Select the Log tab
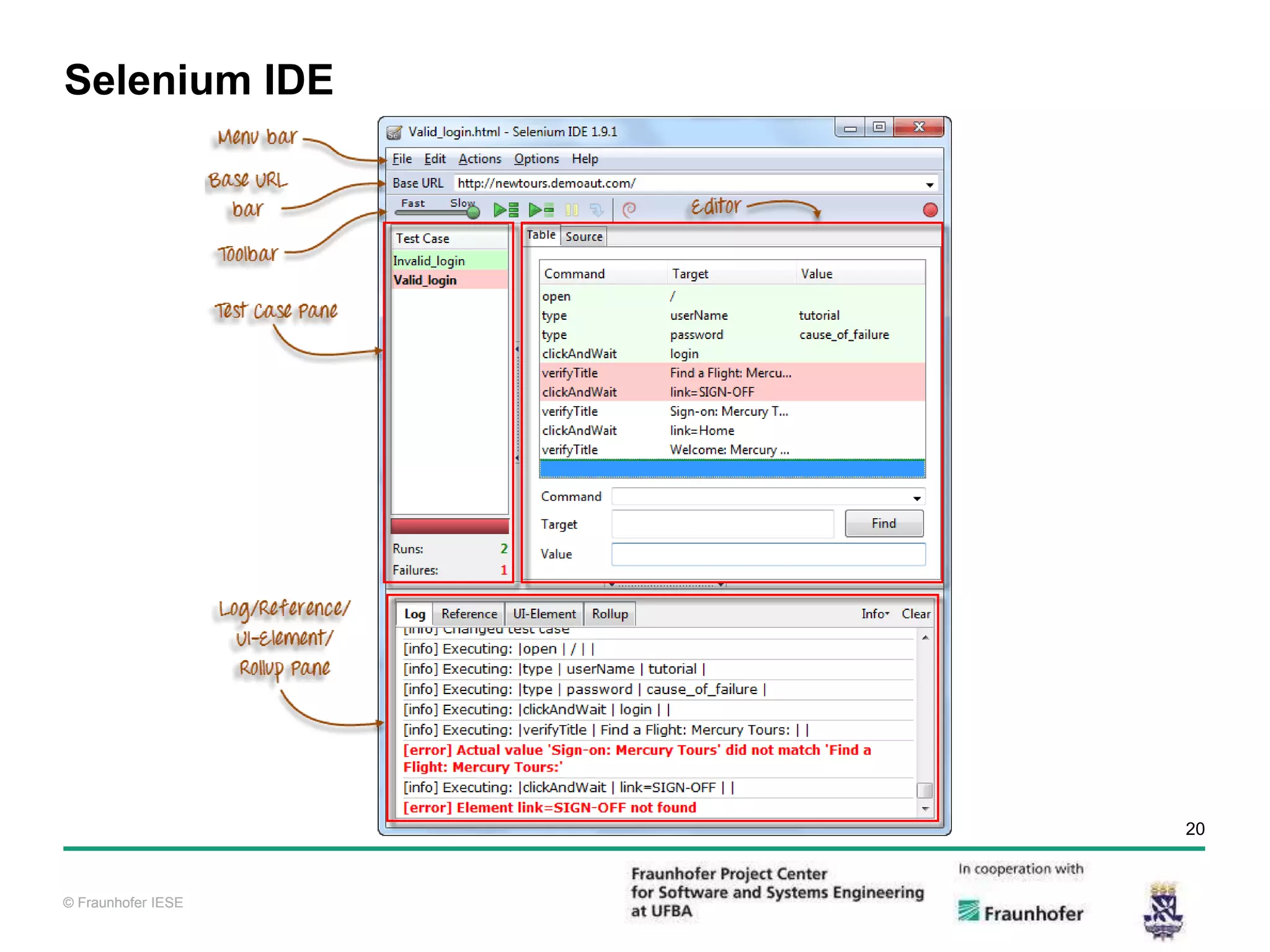This screenshot has width=1270, height=952. pyautogui.click(x=415, y=614)
